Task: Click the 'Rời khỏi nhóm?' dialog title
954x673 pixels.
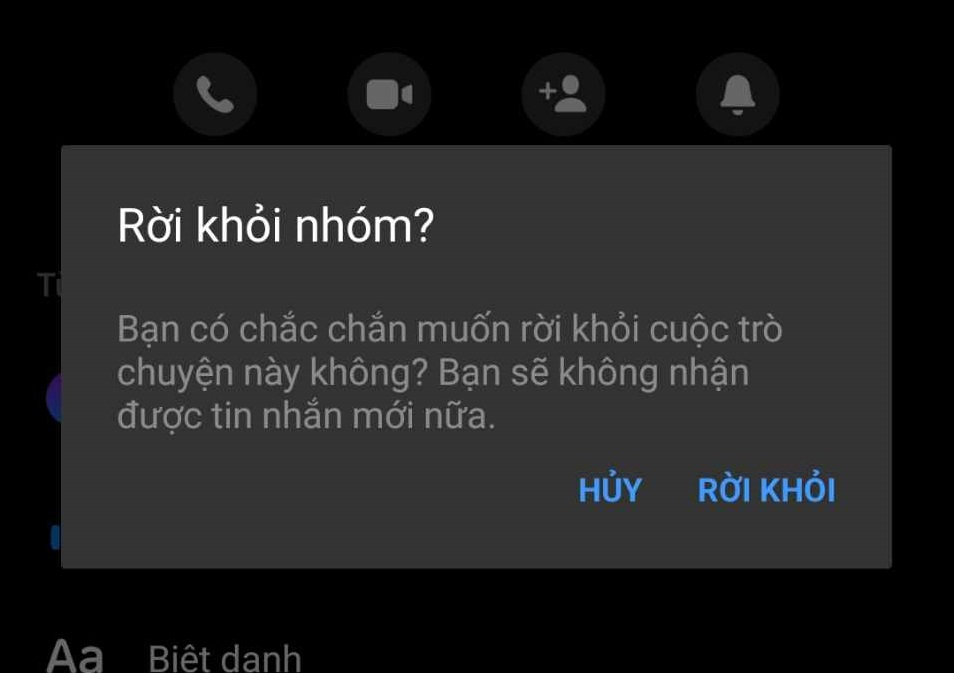Action: click(x=276, y=226)
